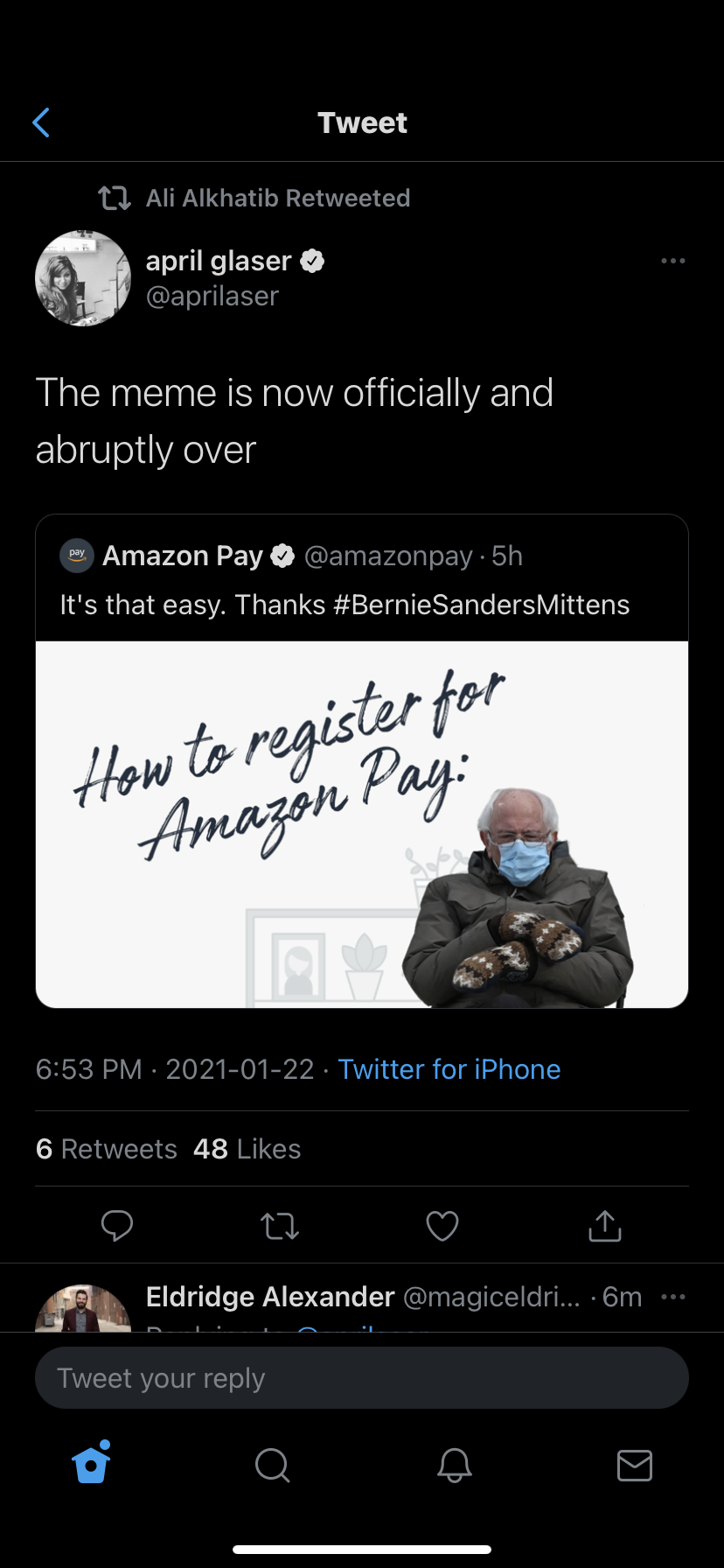This screenshot has height=1568, width=724.
Task: View the 48 Likes list
Action: 247,1149
